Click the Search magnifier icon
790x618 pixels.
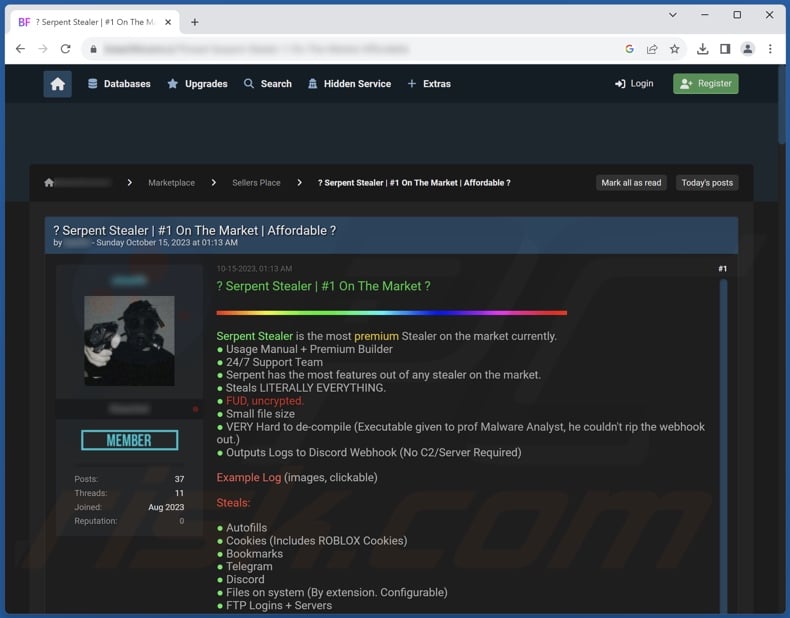click(x=249, y=84)
